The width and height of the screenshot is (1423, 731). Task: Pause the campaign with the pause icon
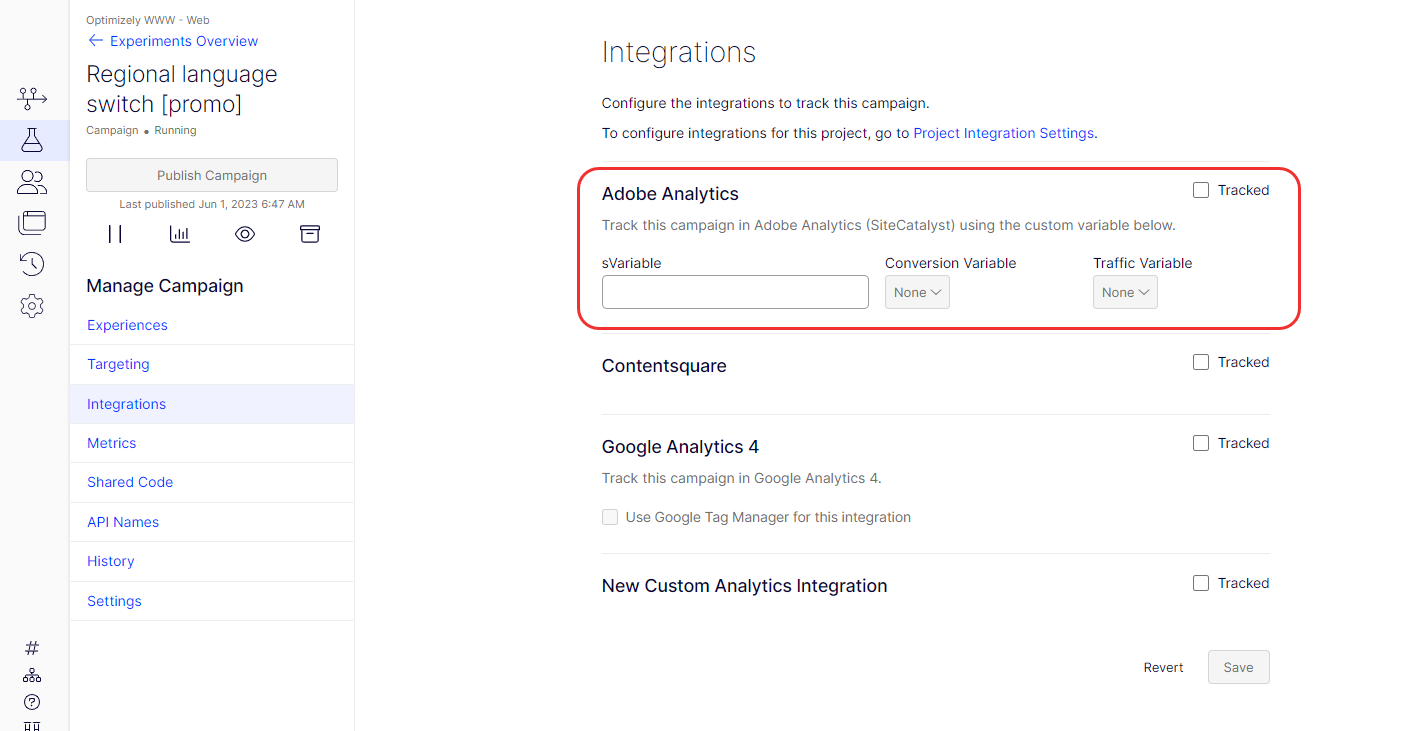115,234
